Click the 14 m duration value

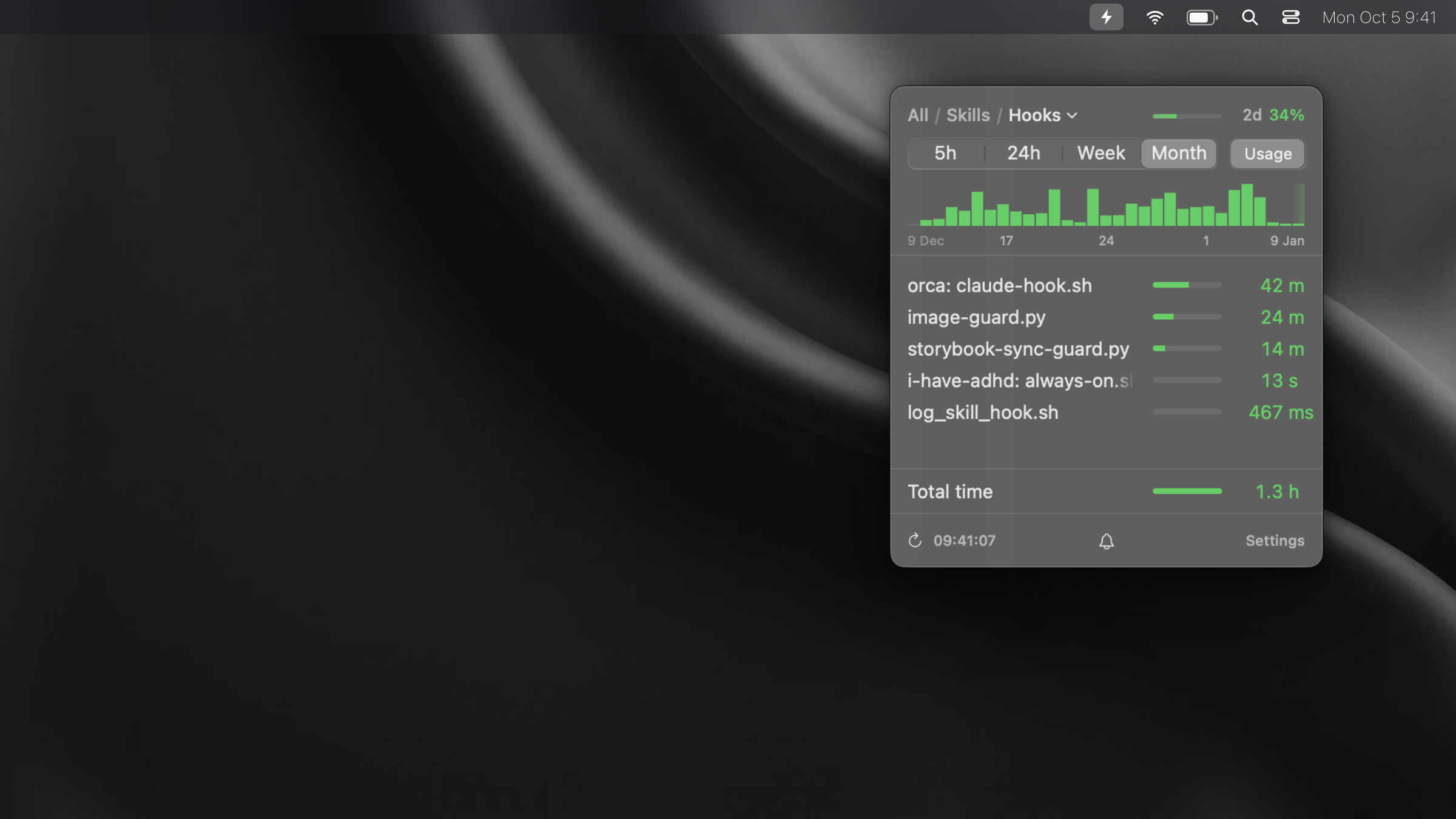(1282, 349)
